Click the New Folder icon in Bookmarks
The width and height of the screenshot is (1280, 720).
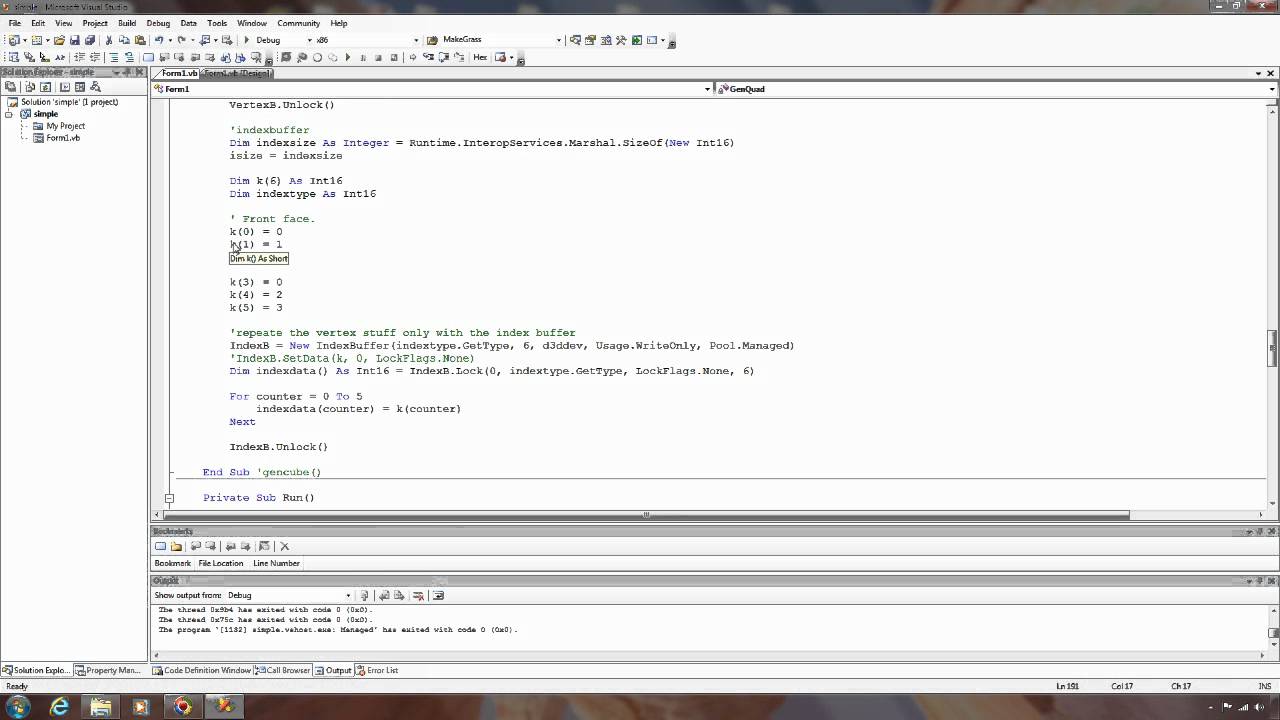pyautogui.click(x=176, y=546)
